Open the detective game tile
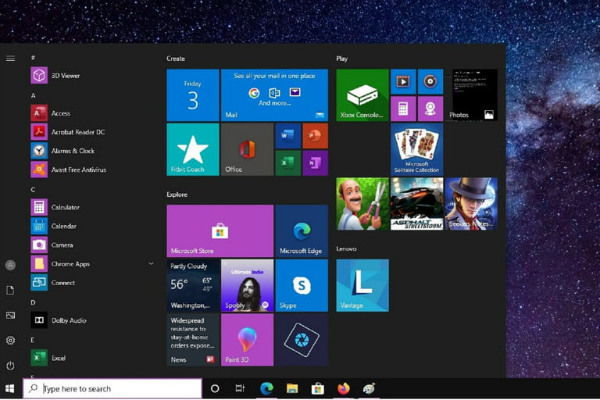 point(471,204)
